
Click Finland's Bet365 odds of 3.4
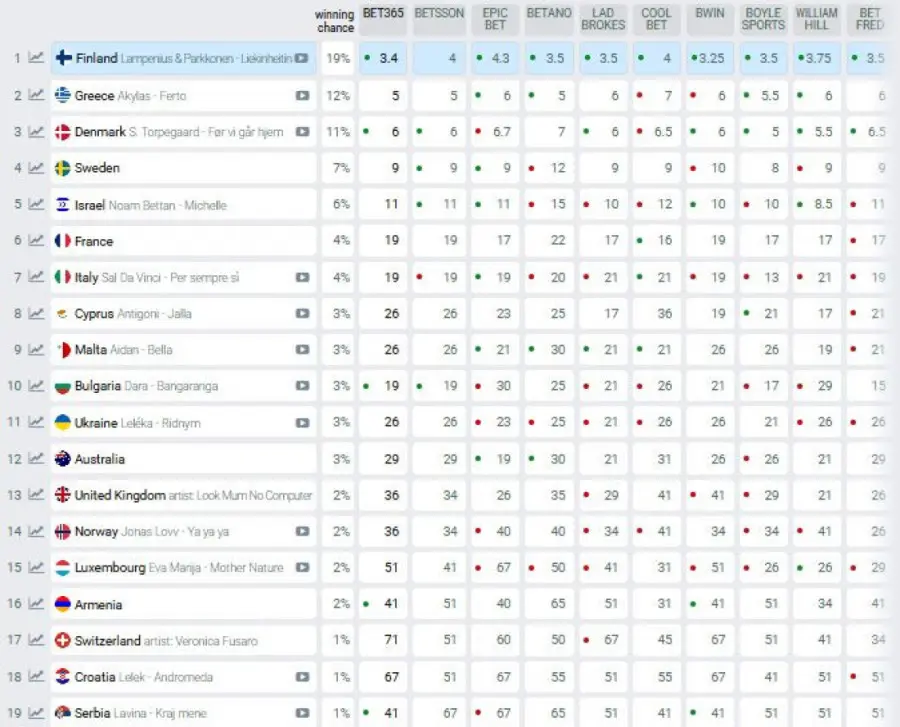tap(384, 59)
